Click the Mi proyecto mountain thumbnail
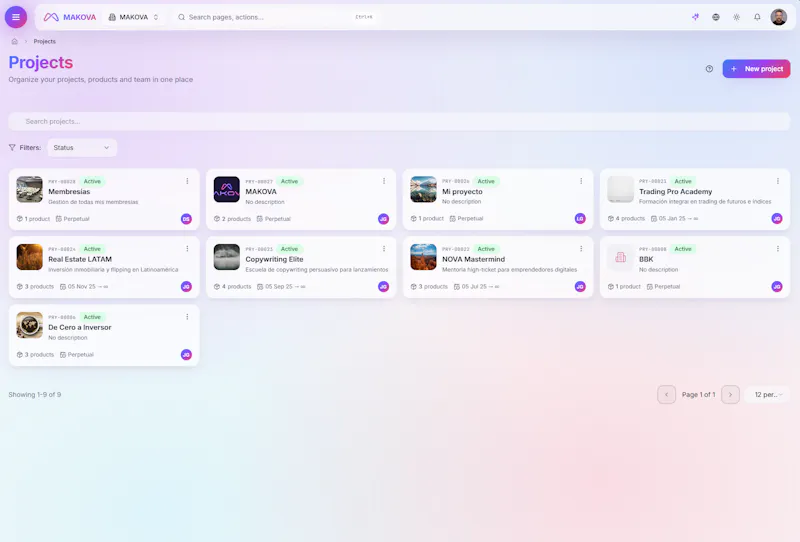The image size is (800, 542). tap(423, 189)
